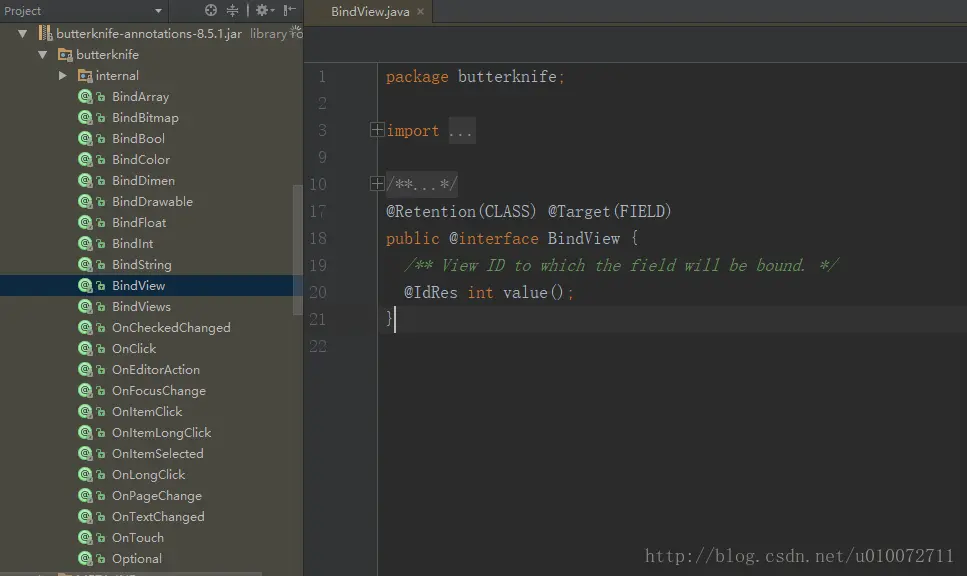This screenshot has height=576, width=967.
Task: Click the BindArray annotation icon
Action: tap(85, 96)
